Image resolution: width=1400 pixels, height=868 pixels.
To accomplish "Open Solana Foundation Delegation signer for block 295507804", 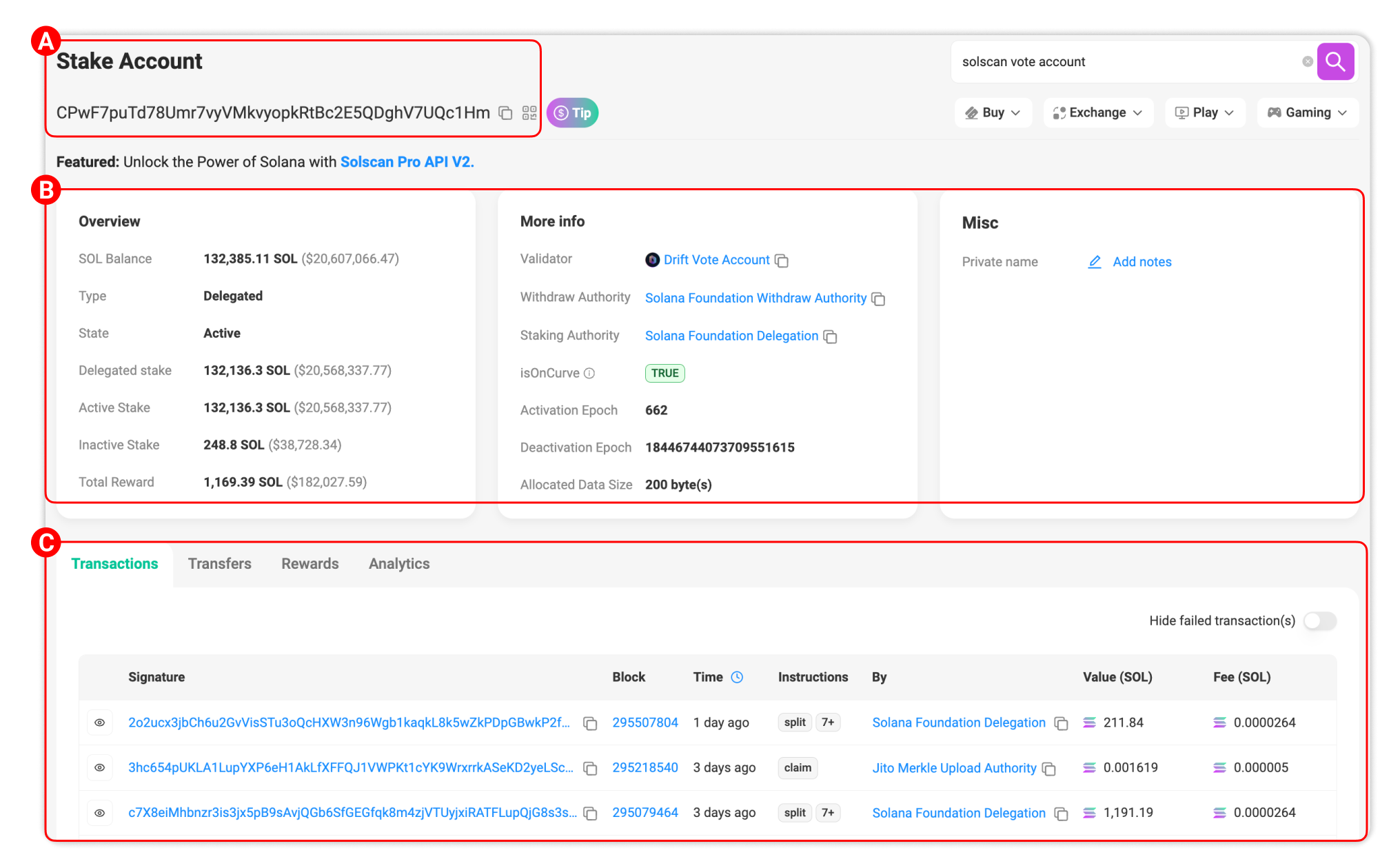I will [959, 723].
